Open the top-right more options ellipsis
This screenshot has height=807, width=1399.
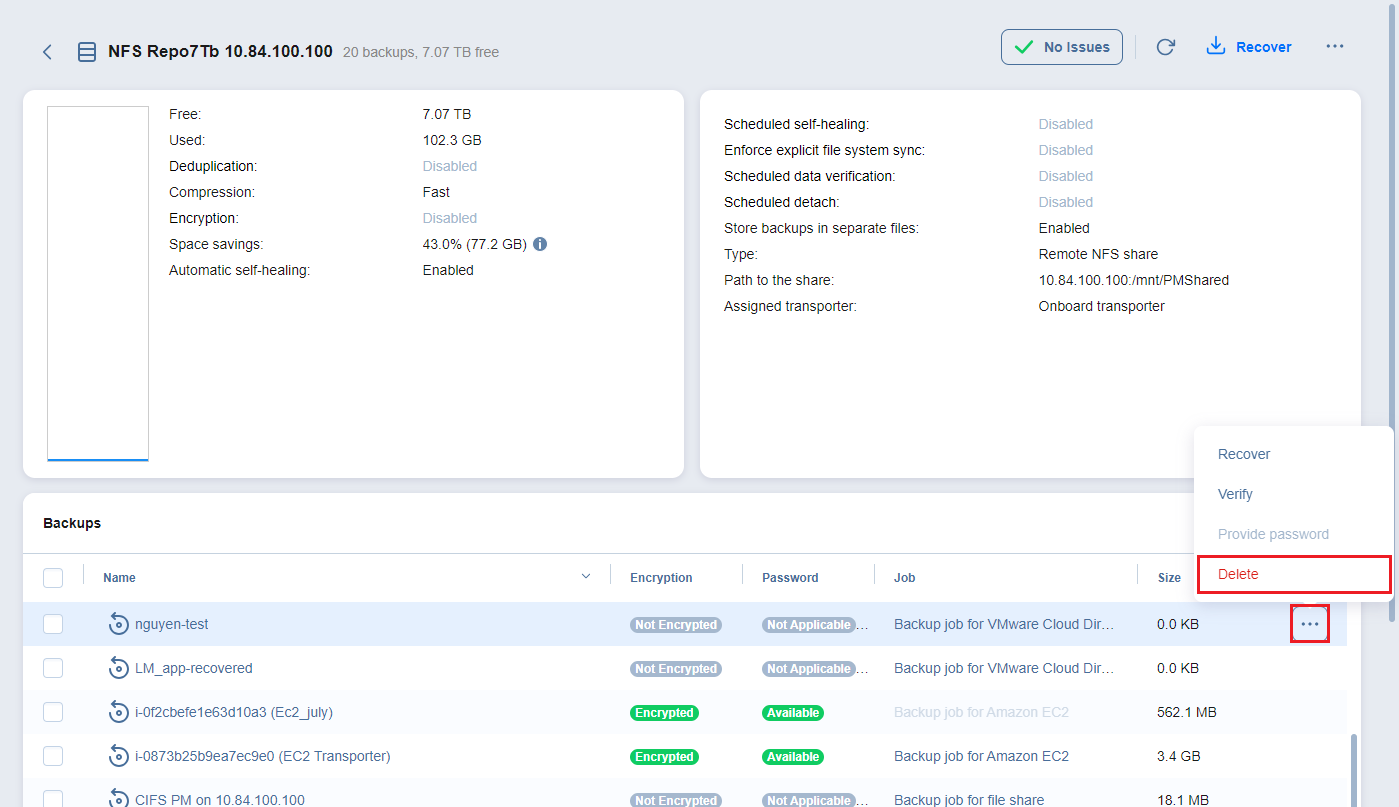1334,47
